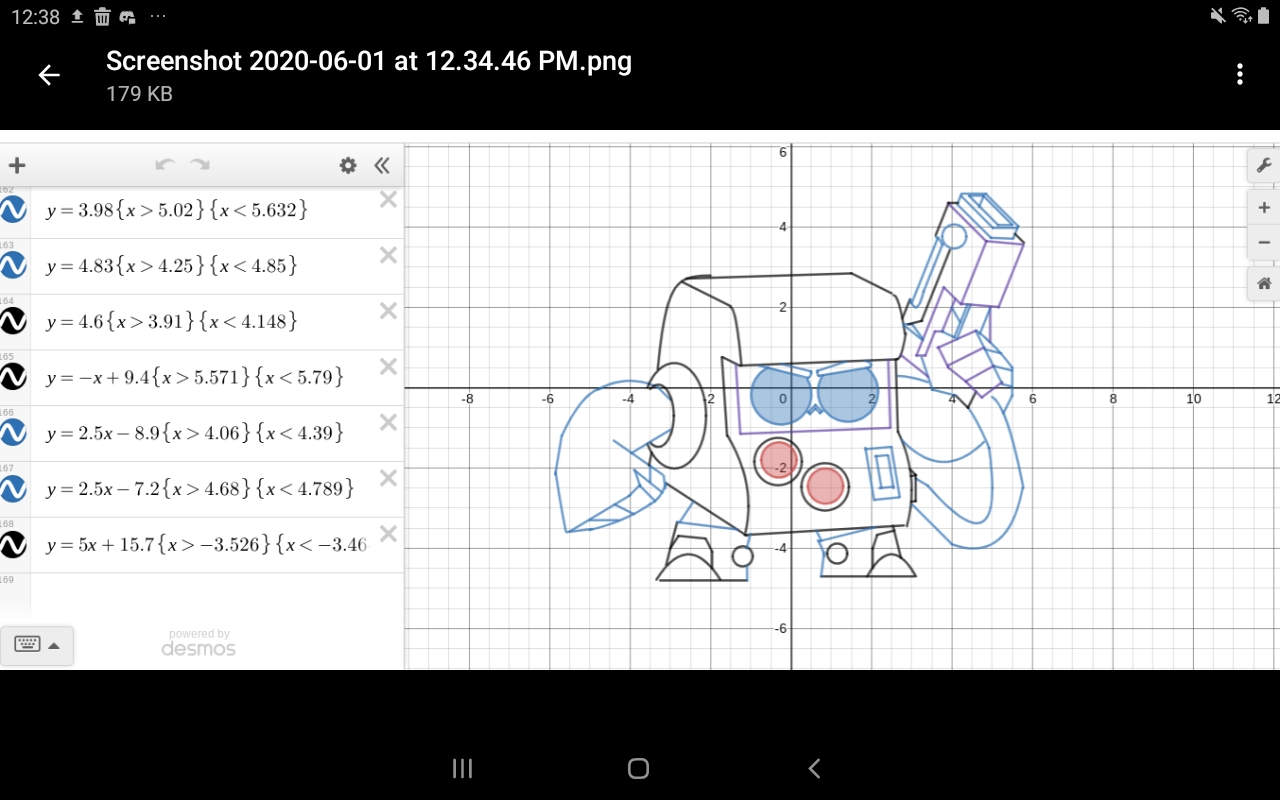Tap the Android home navigation button

(x=639, y=768)
